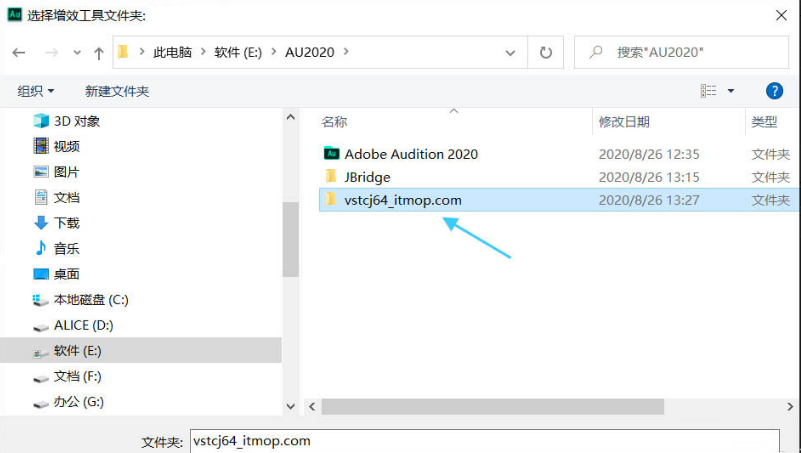The height and width of the screenshot is (453, 801).
Task: Click the file list right scroll arrow
Action: 790,407
